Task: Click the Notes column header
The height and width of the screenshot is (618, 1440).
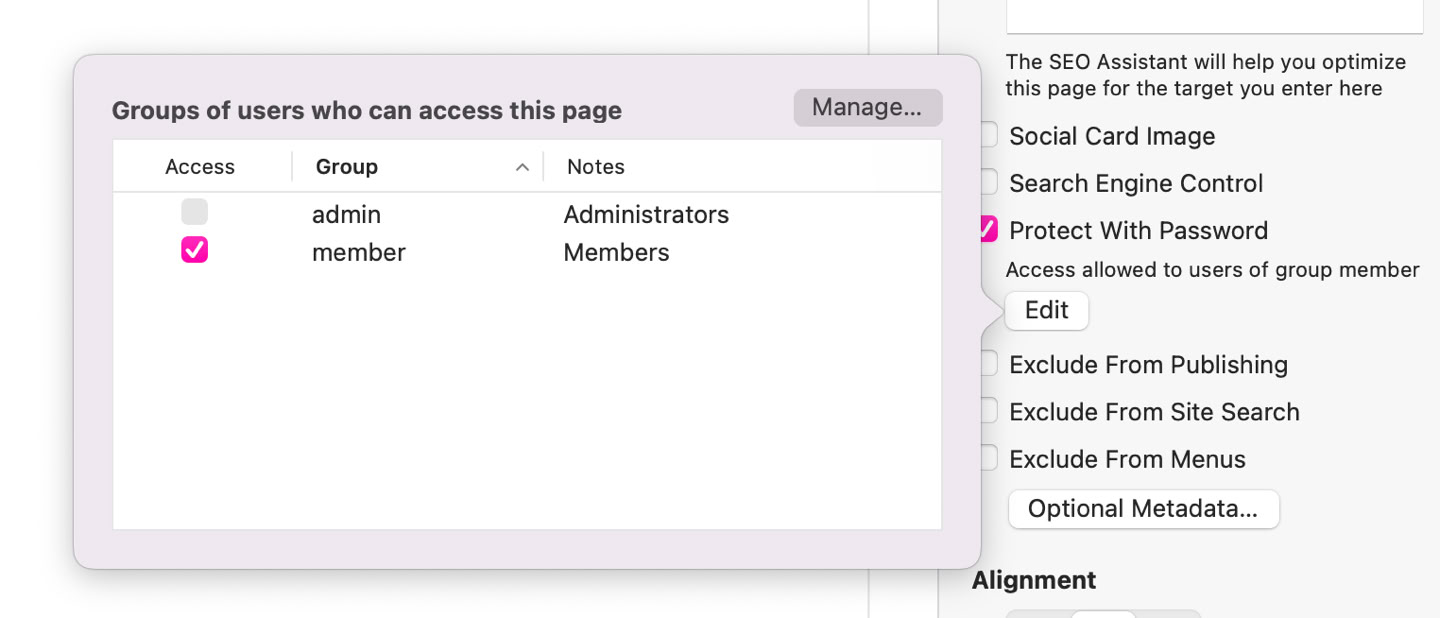Action: point(596,167)
